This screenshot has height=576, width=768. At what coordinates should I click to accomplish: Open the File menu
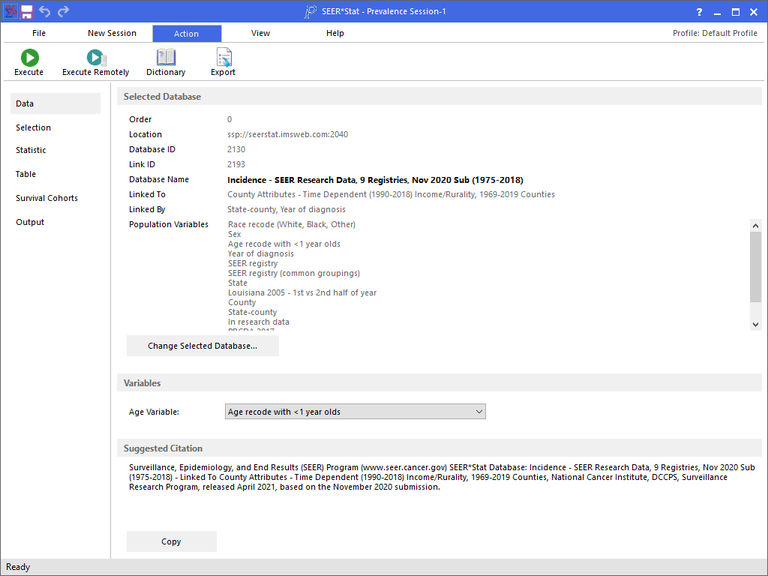pos(39,33)
